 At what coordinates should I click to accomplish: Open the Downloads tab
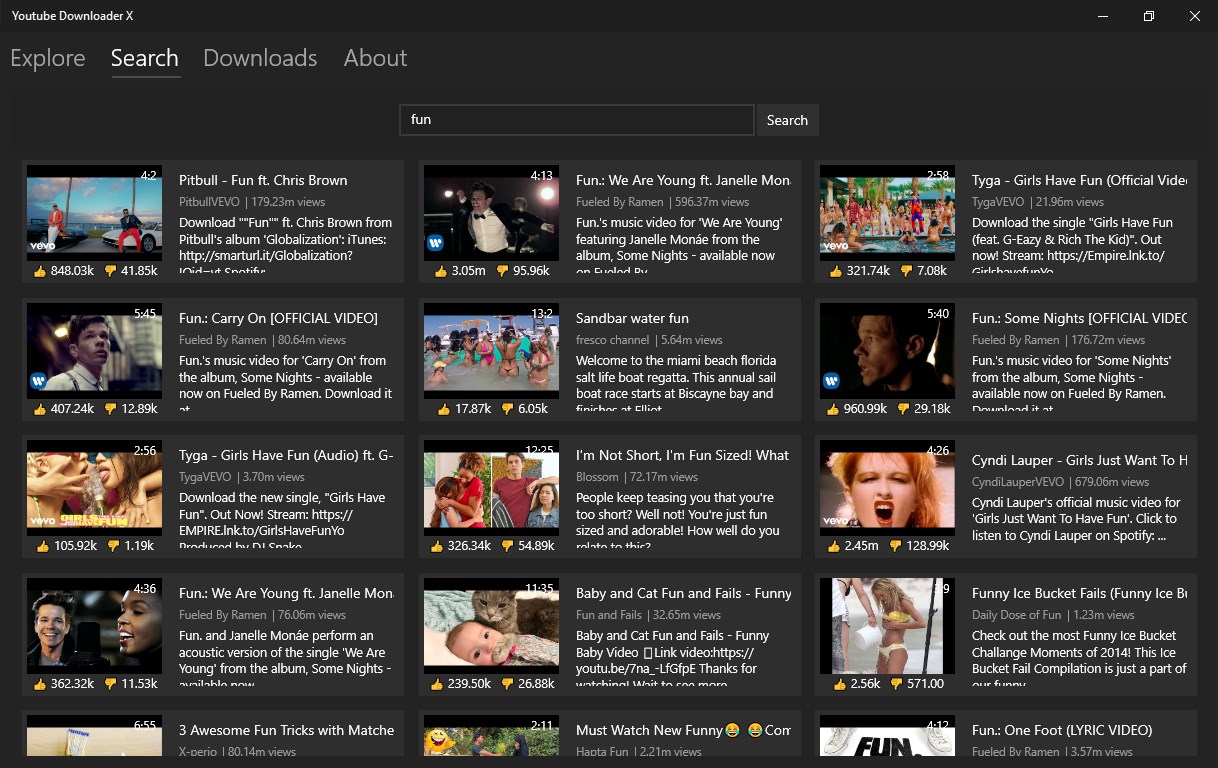click(x=260, y=58)
